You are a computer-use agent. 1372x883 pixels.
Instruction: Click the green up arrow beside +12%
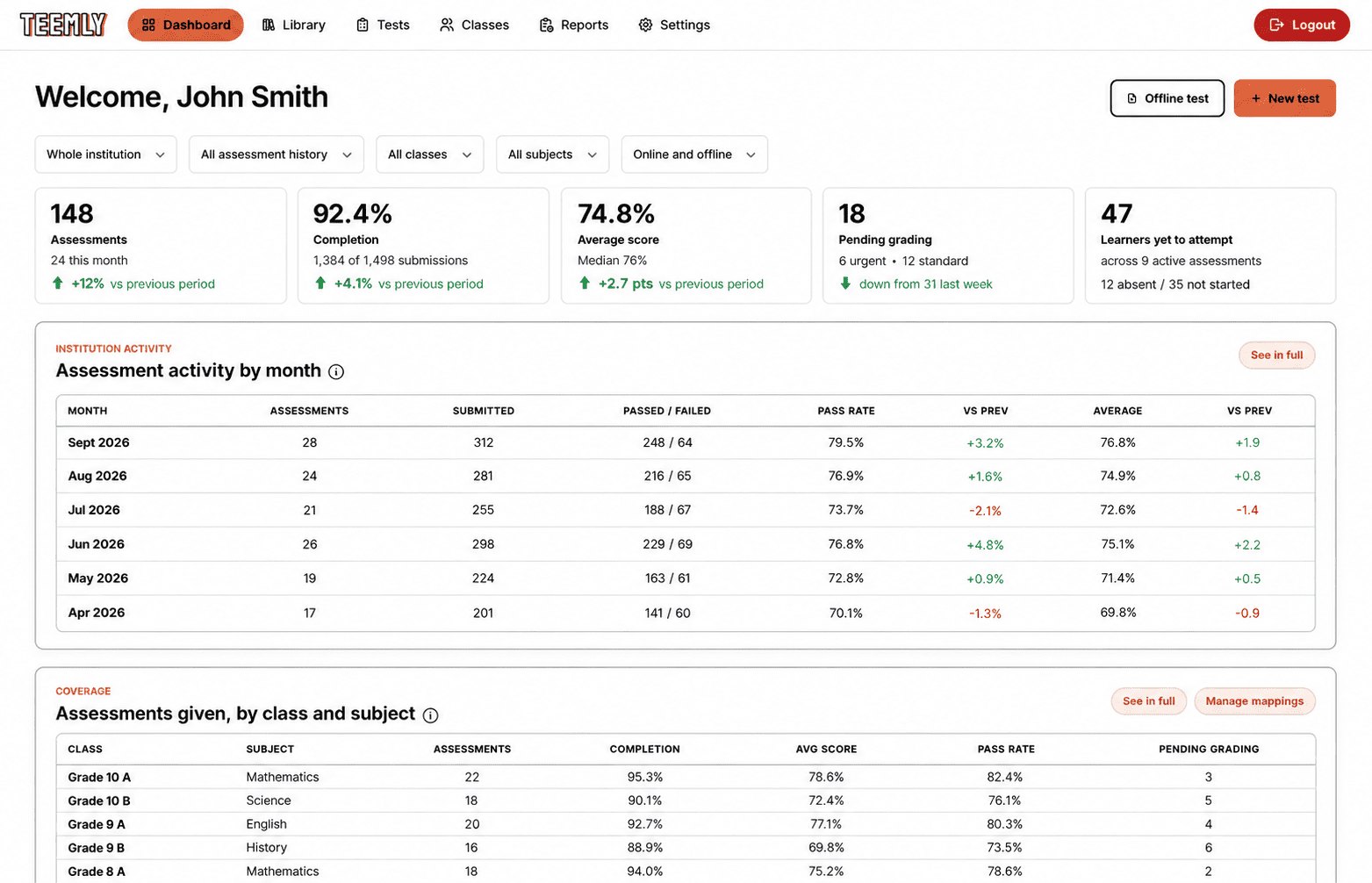[x=58, y=284]
